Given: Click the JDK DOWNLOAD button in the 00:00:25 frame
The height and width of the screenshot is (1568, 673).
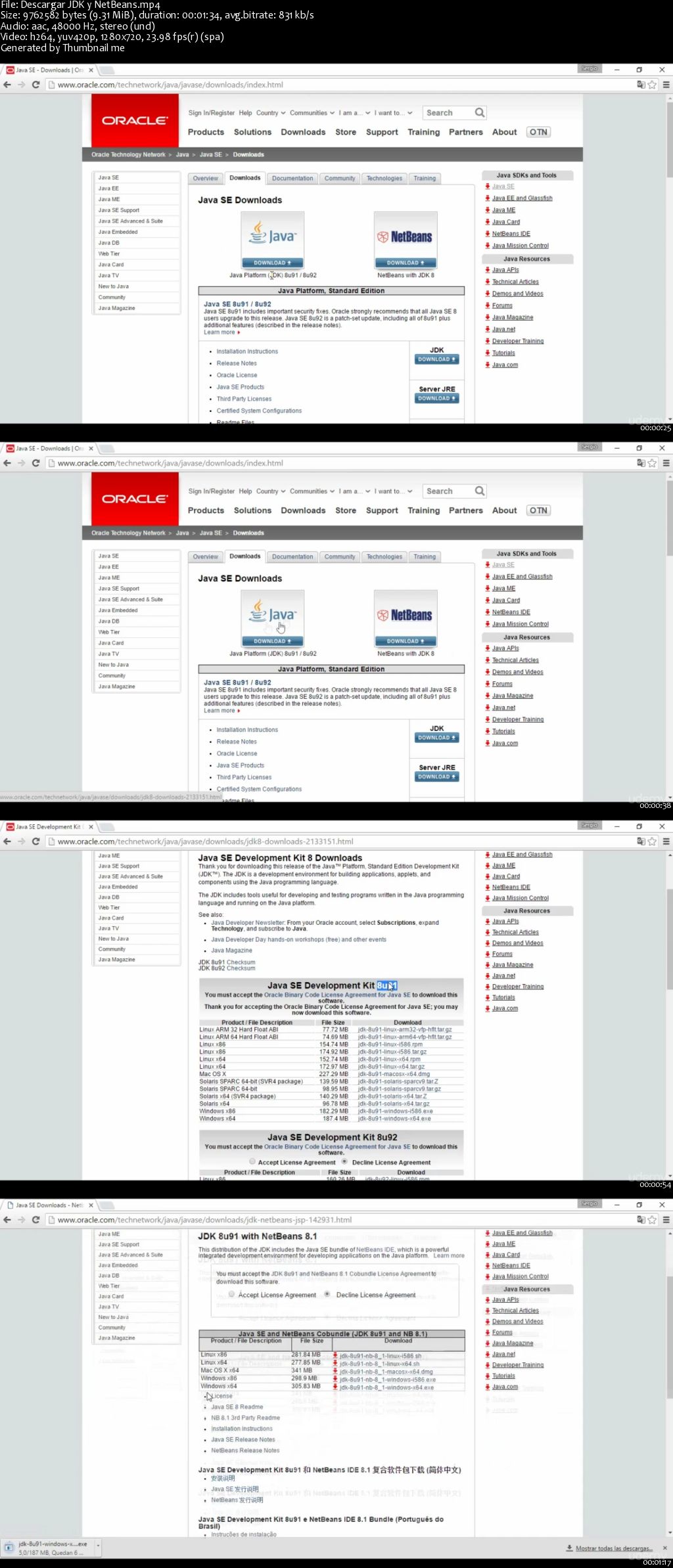Looking at the screenshot, I should click(x=437, y=359).
